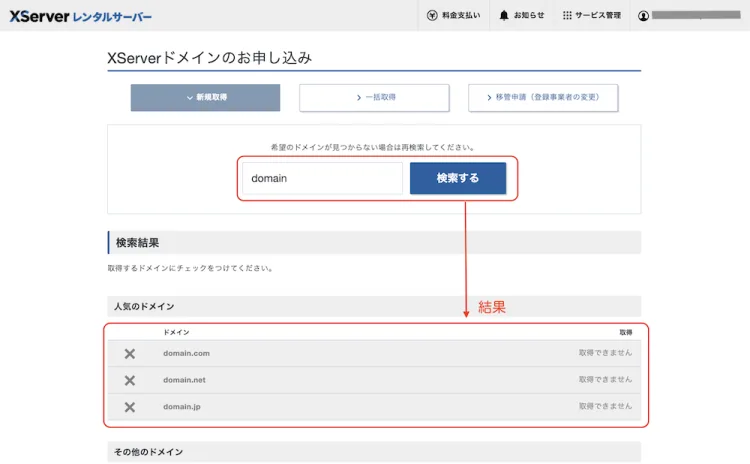750x464 pixels.
Task: Click the X icon for domain.net
Action: 130,380
